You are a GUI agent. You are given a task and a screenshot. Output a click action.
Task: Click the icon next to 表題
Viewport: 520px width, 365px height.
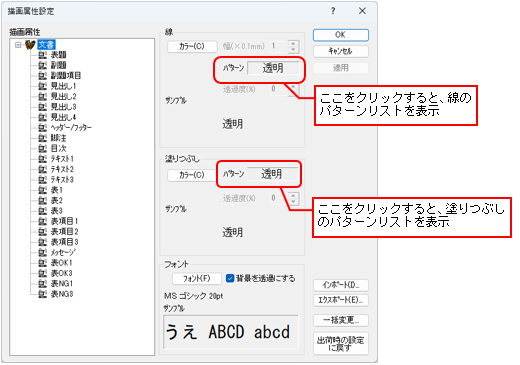[42, 55]
